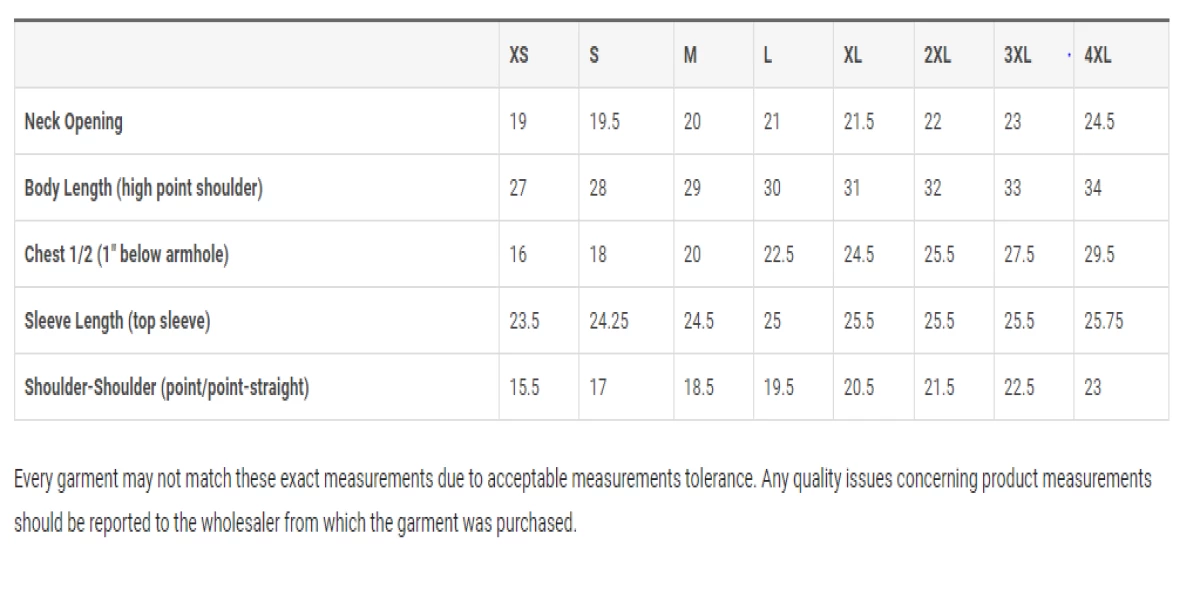Click the Neck Opening value for 4XL
The width and height of the screenshot is (1200, 600).
click(x=1099, y=122)
